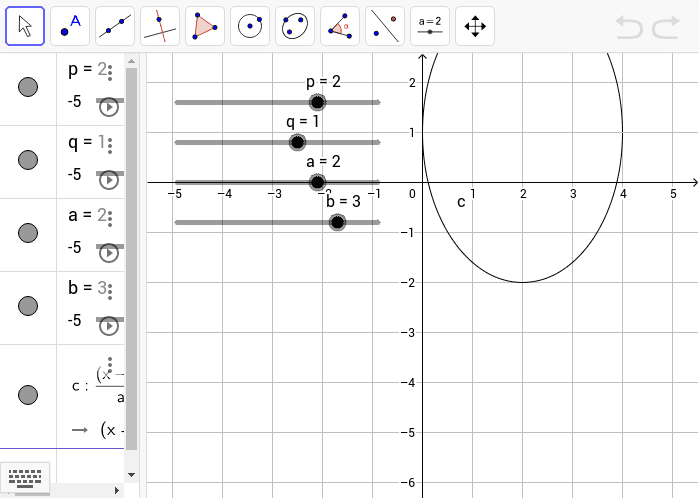Select the Ellipse conic tool

[x=295, y=26]
